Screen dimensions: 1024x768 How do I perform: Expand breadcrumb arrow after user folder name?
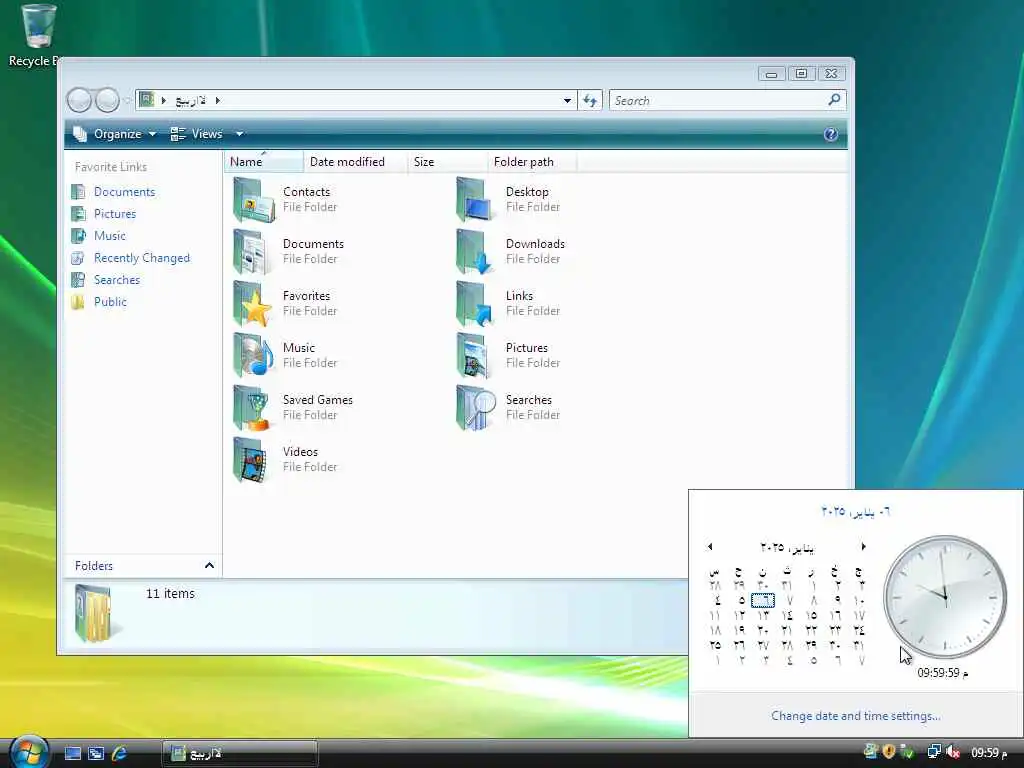(x=217, y=101)
